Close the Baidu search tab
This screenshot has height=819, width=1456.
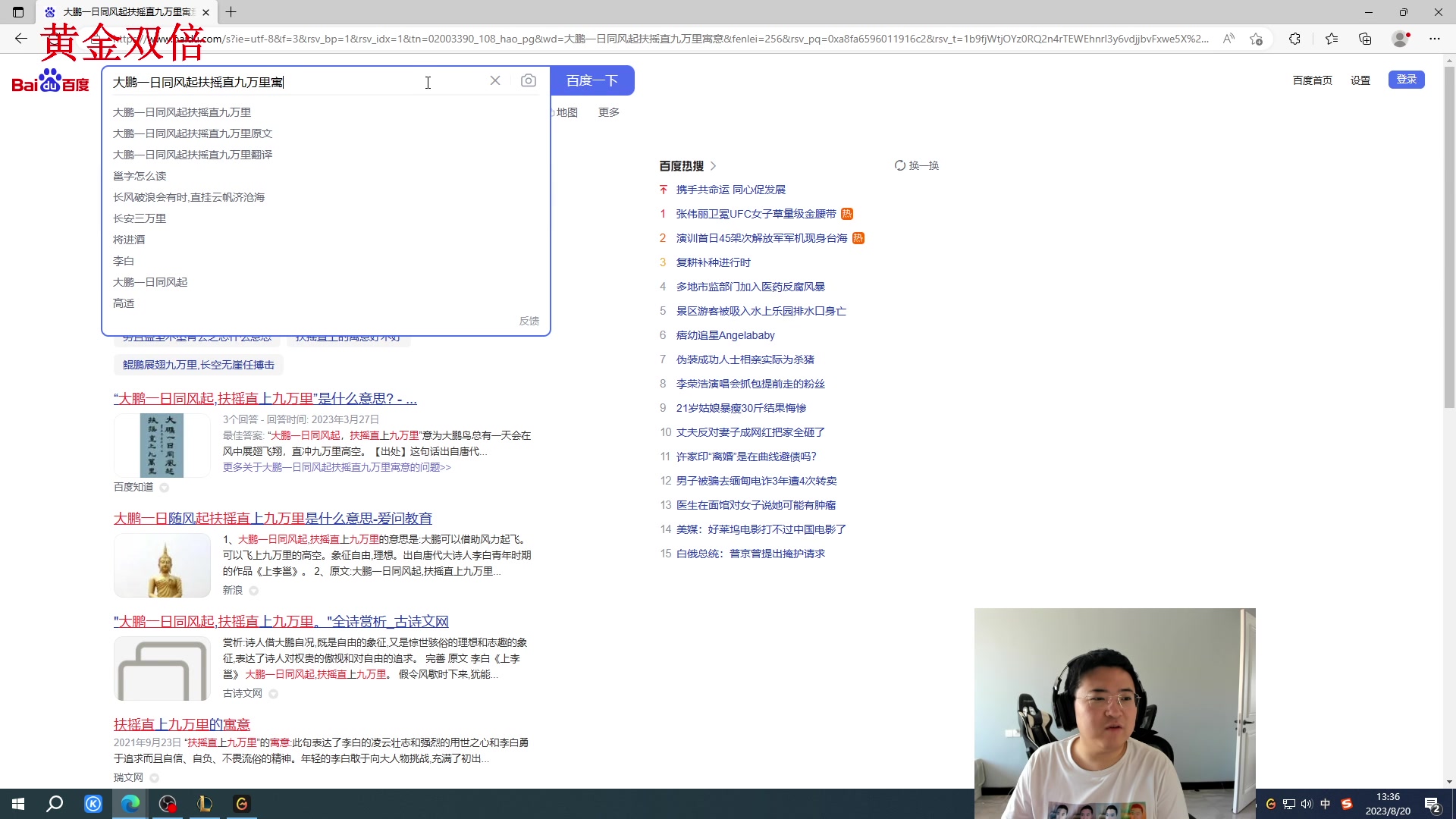pos(206,12)
